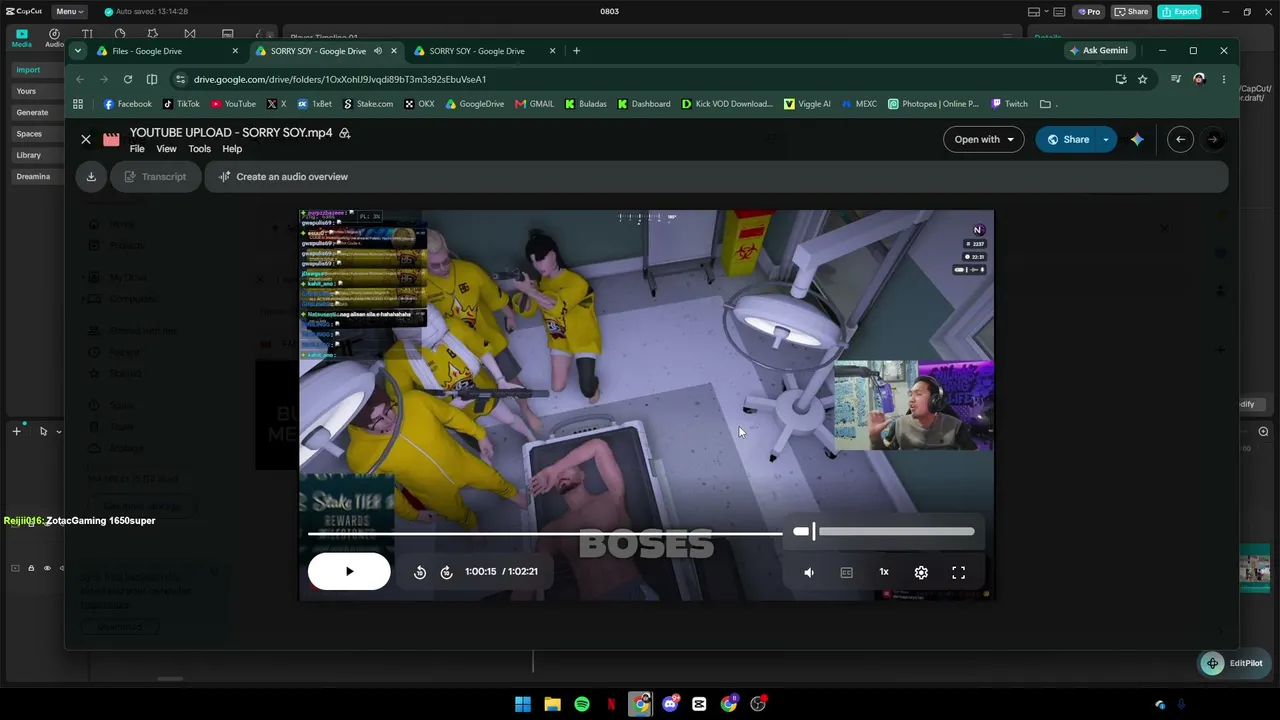The image size is (1280, 720).
Task: Open the Chrome three-dot menu
Action: coord(1224,79)
